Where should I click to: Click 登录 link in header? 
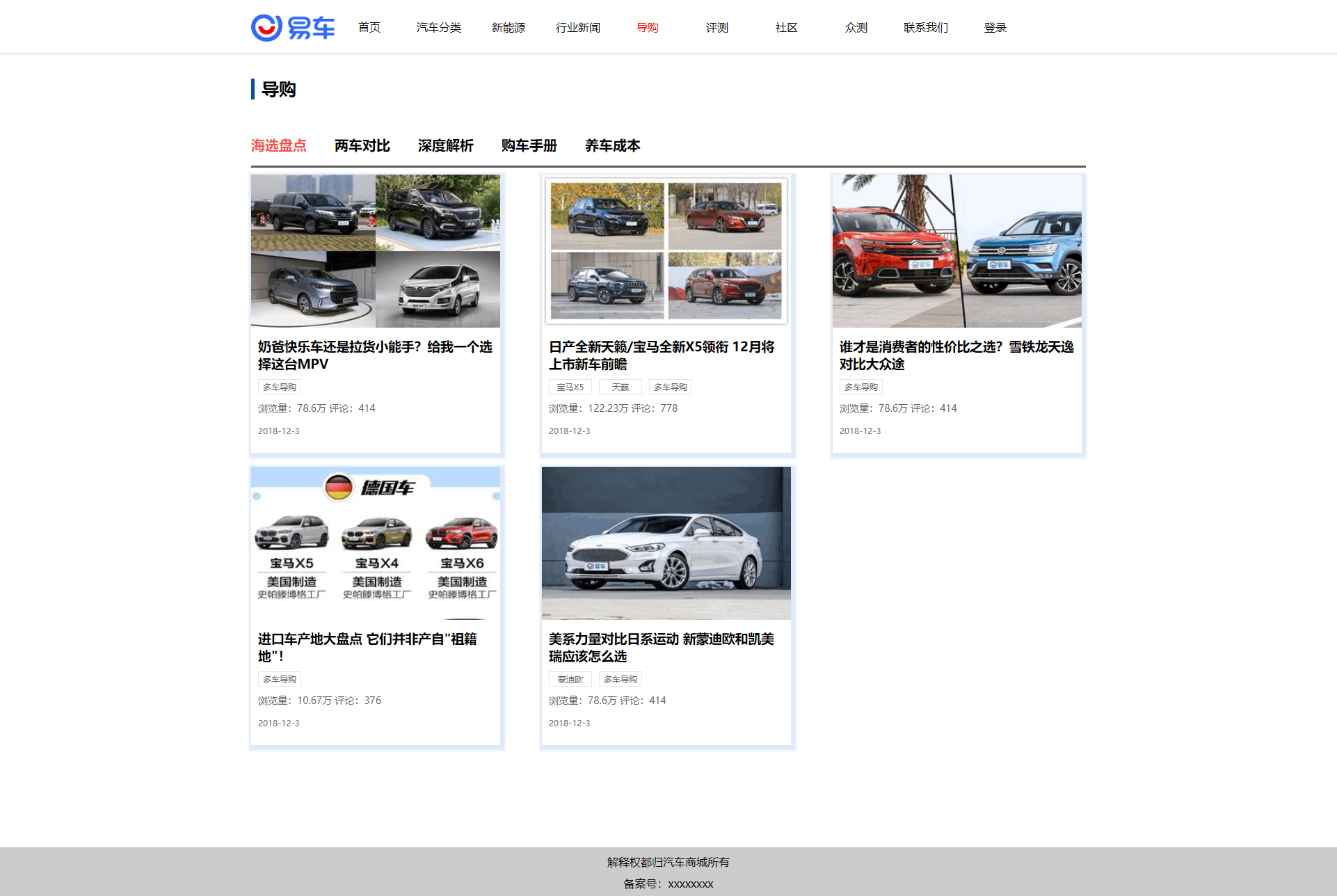click(x=995, y=28)
